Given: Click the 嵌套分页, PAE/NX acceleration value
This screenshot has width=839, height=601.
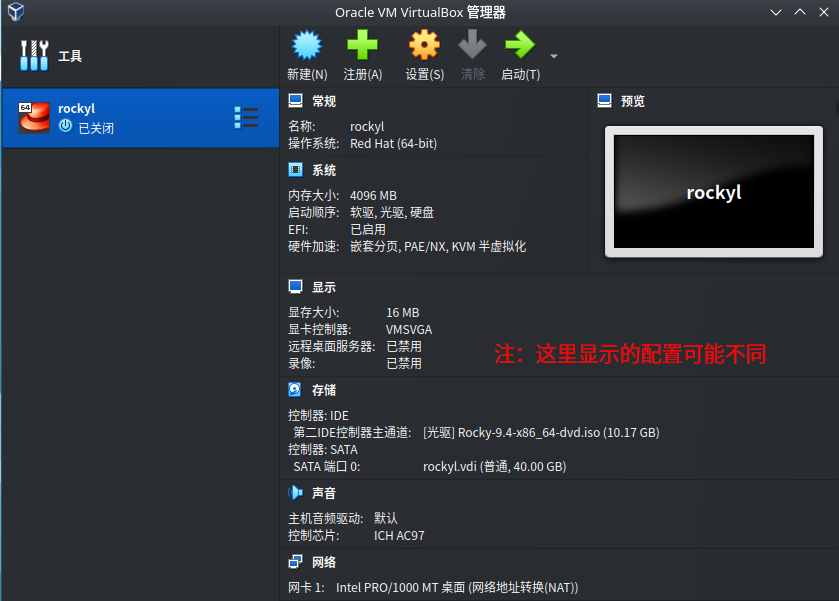Looking at the screenshot, I should tap(438, 247).
